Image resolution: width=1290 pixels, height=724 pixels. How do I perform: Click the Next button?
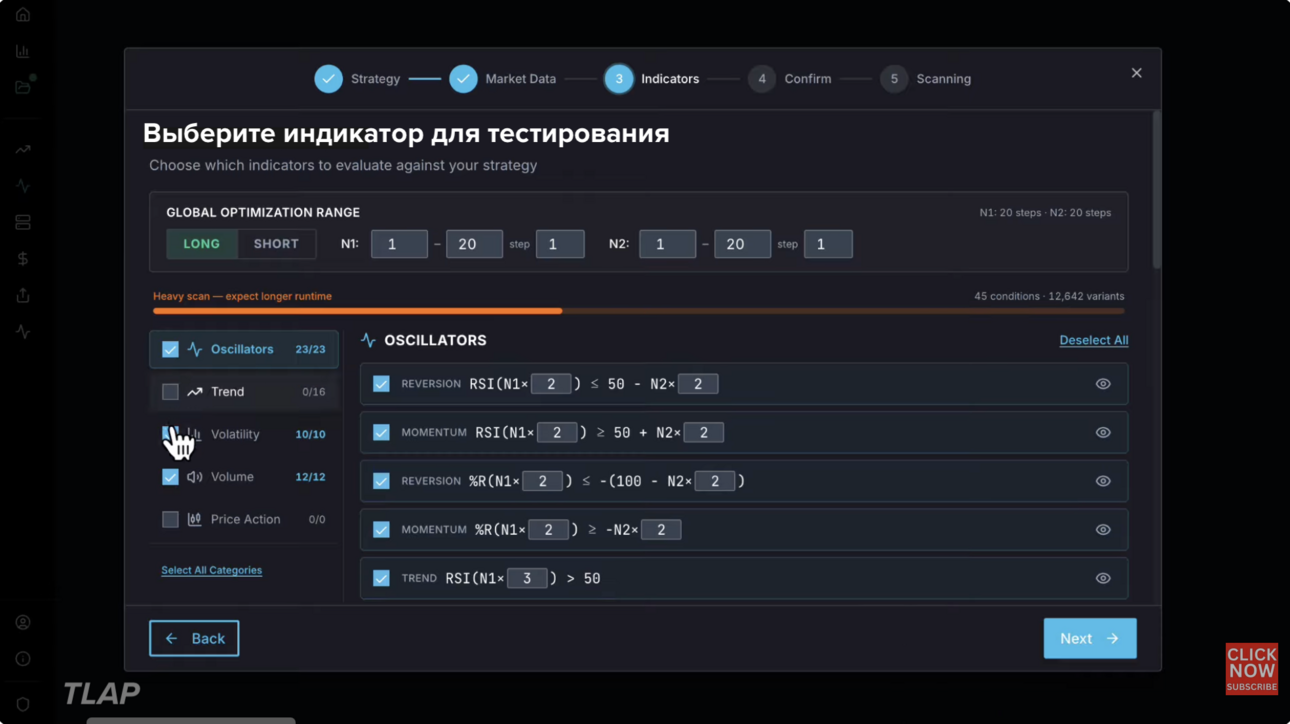1090,638
